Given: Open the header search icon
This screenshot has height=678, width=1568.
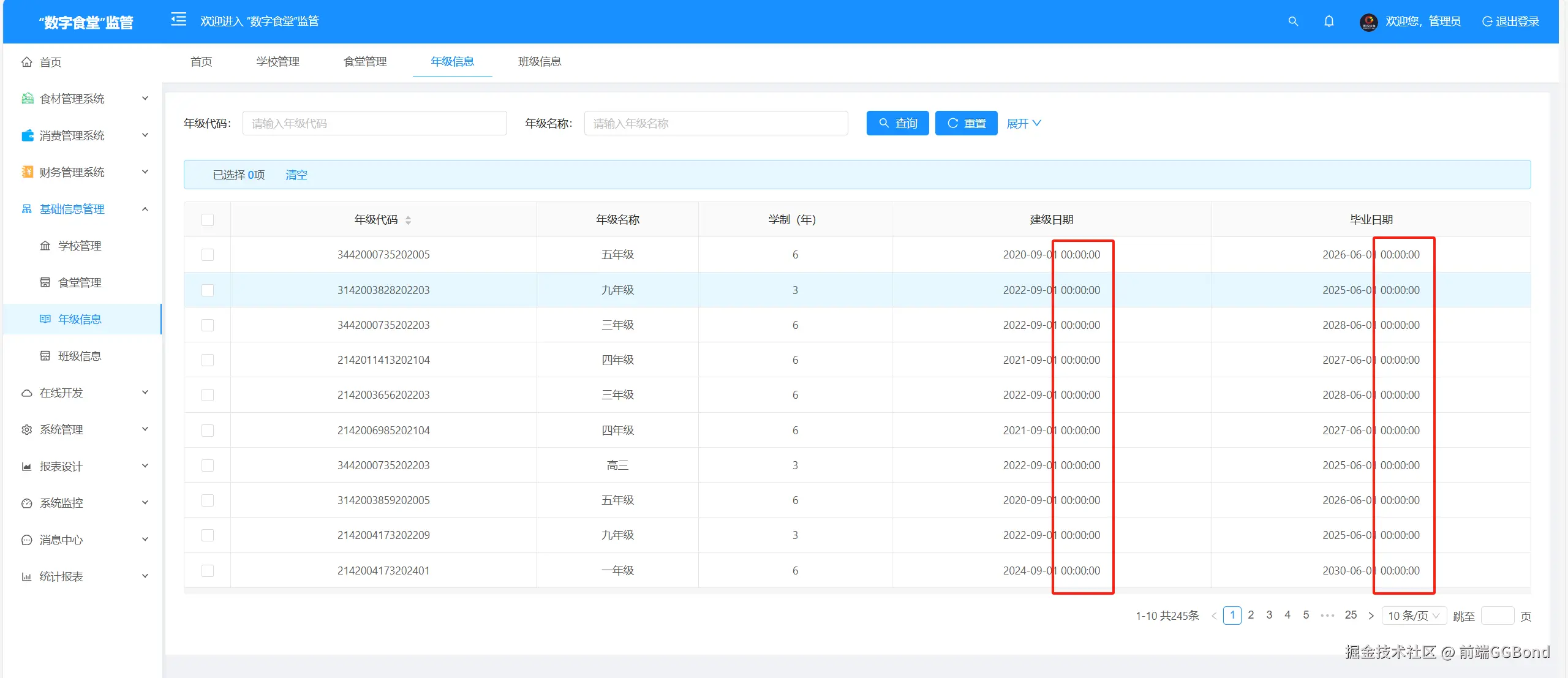Looking at the screenshot, I should [x=1293, y=21].
